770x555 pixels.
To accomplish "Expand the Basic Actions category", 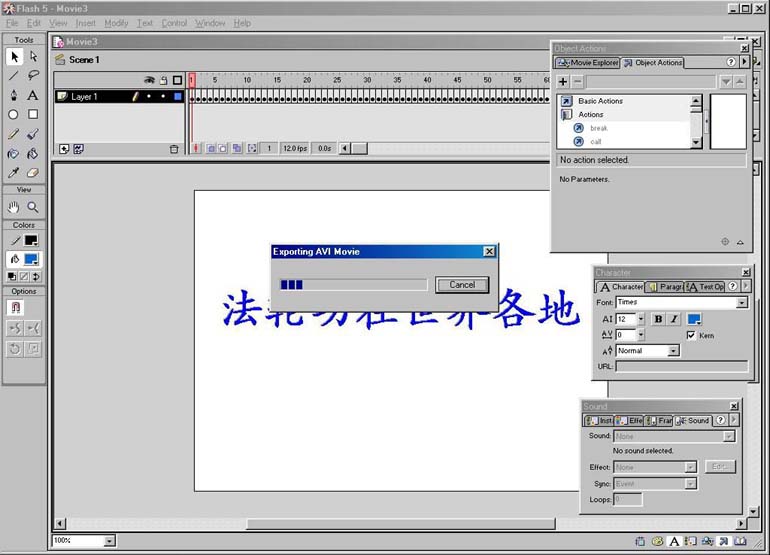I will point(600,101).
